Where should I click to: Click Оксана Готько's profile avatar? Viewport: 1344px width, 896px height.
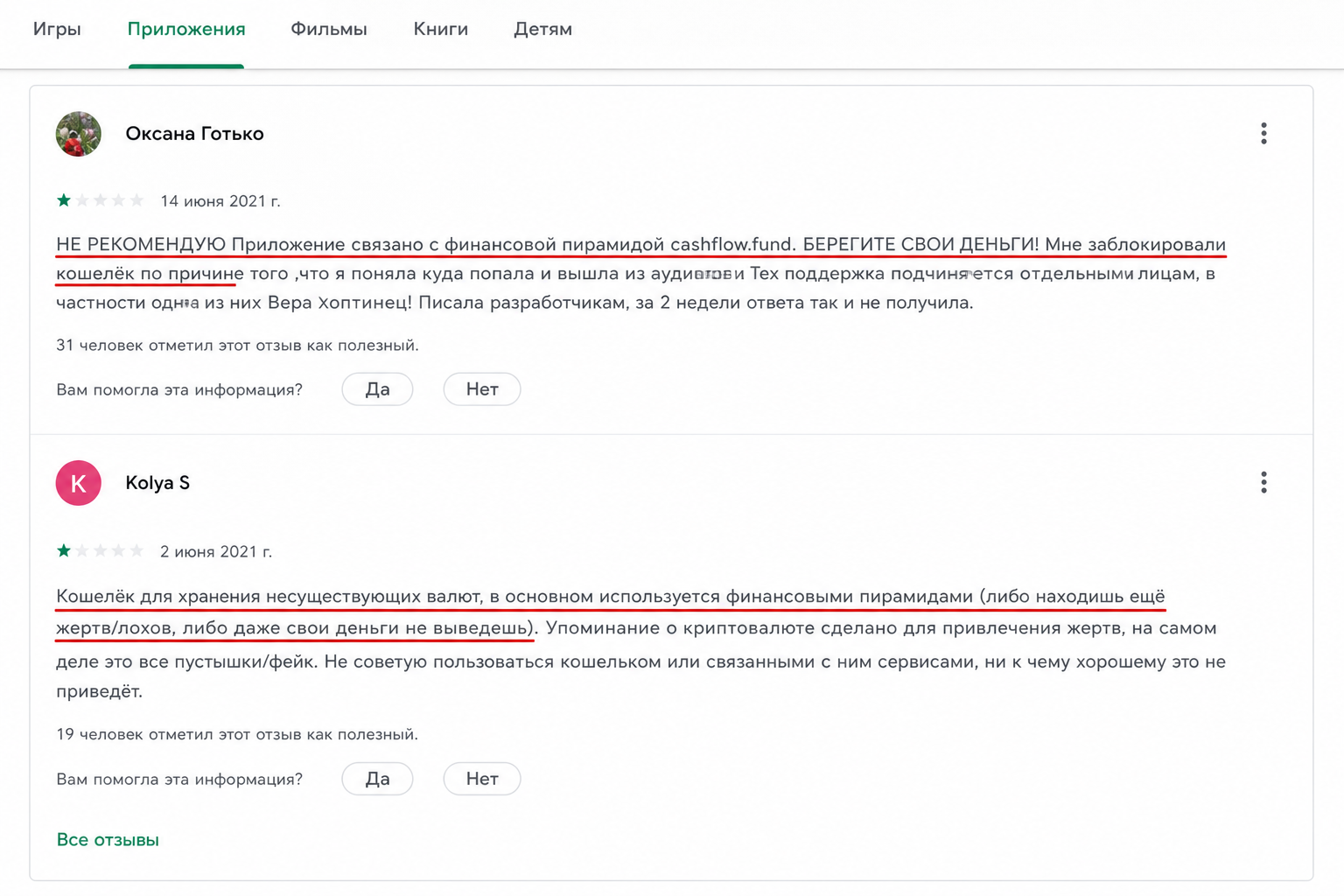[x=79, y=134]
